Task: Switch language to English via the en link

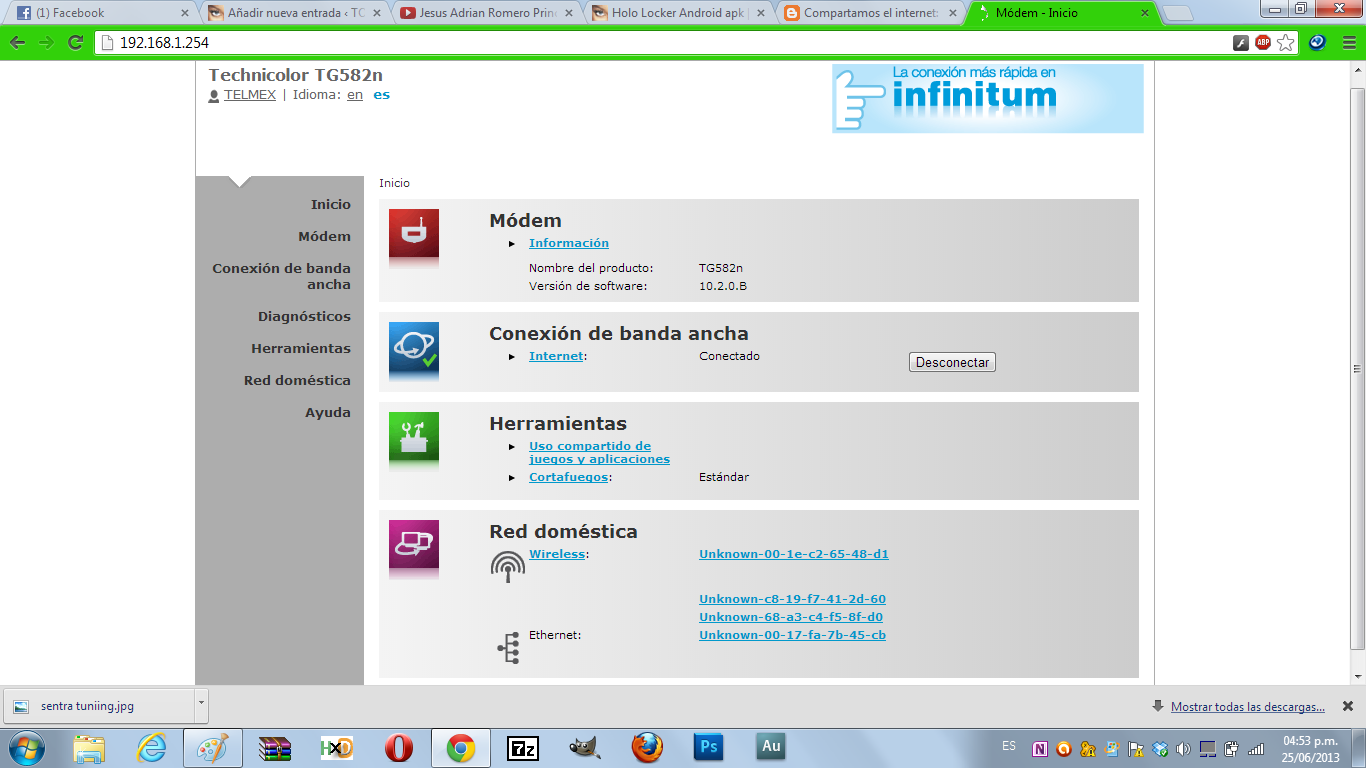Action: (354, 95)
